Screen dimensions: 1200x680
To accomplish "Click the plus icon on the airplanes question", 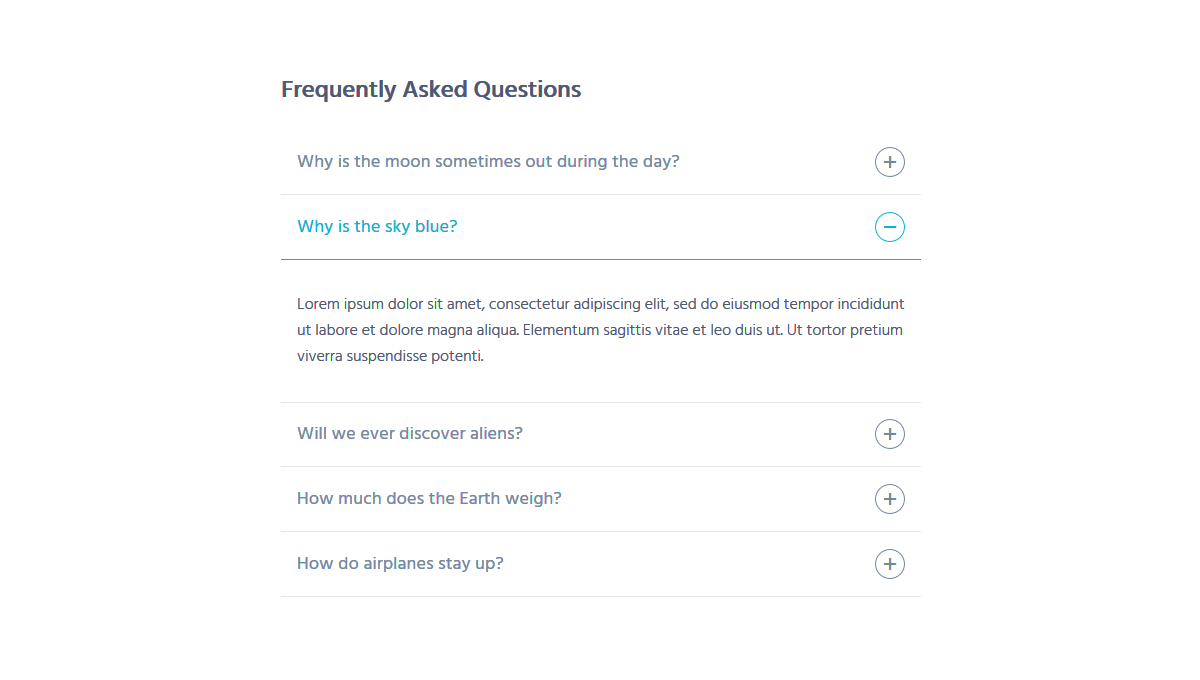I will click(889, 563).
